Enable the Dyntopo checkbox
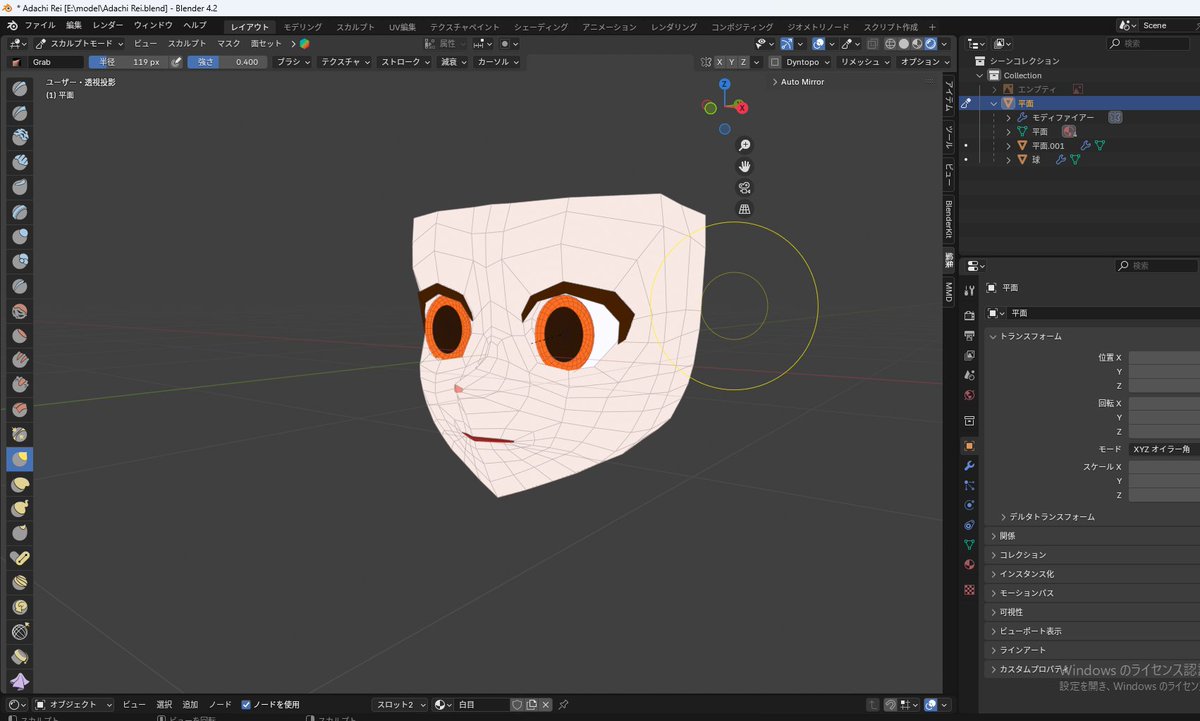Viewport: 1200px width, 721px height. pos(775,62)
